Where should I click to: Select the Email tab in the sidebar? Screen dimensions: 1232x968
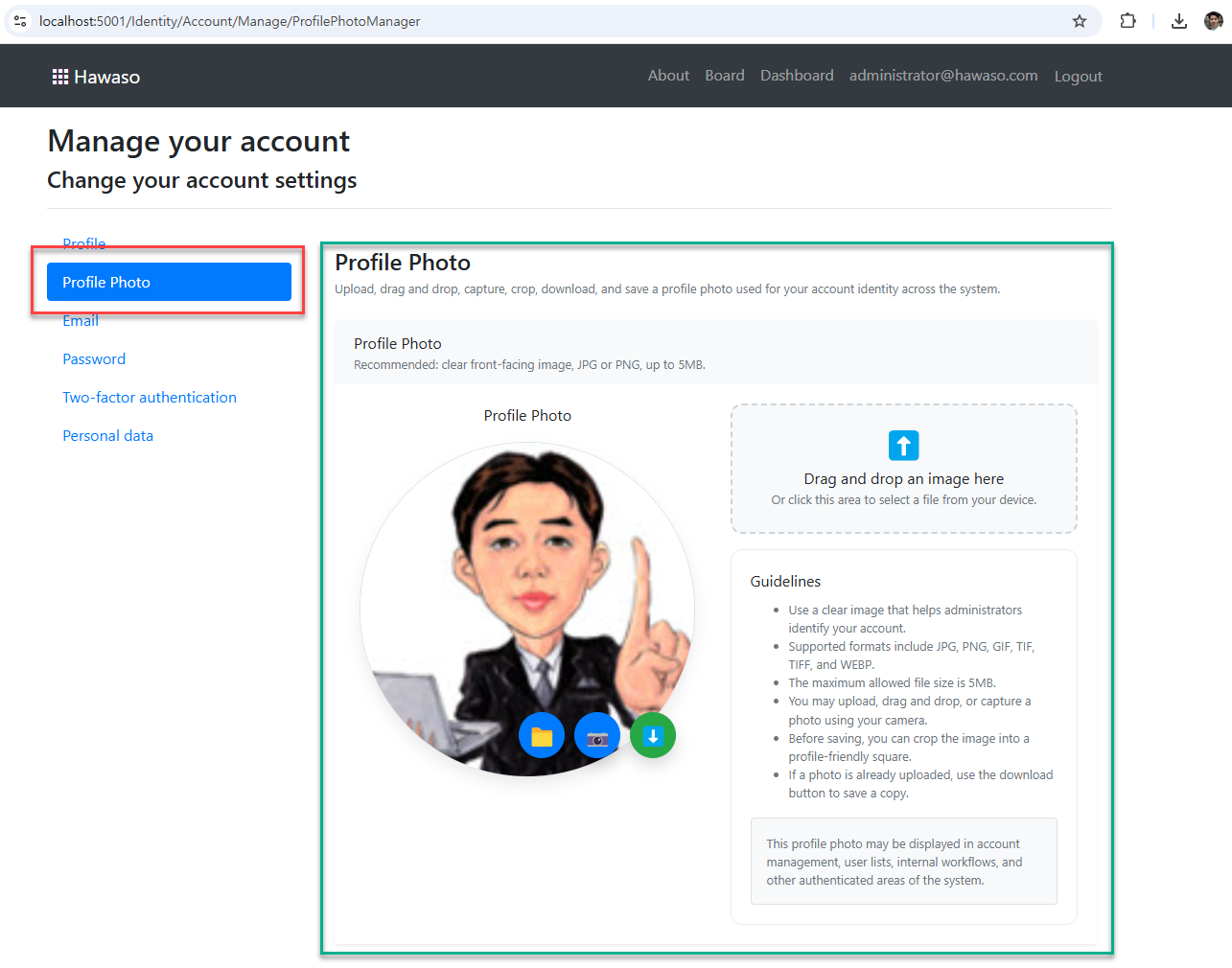(x=81, y=321)
